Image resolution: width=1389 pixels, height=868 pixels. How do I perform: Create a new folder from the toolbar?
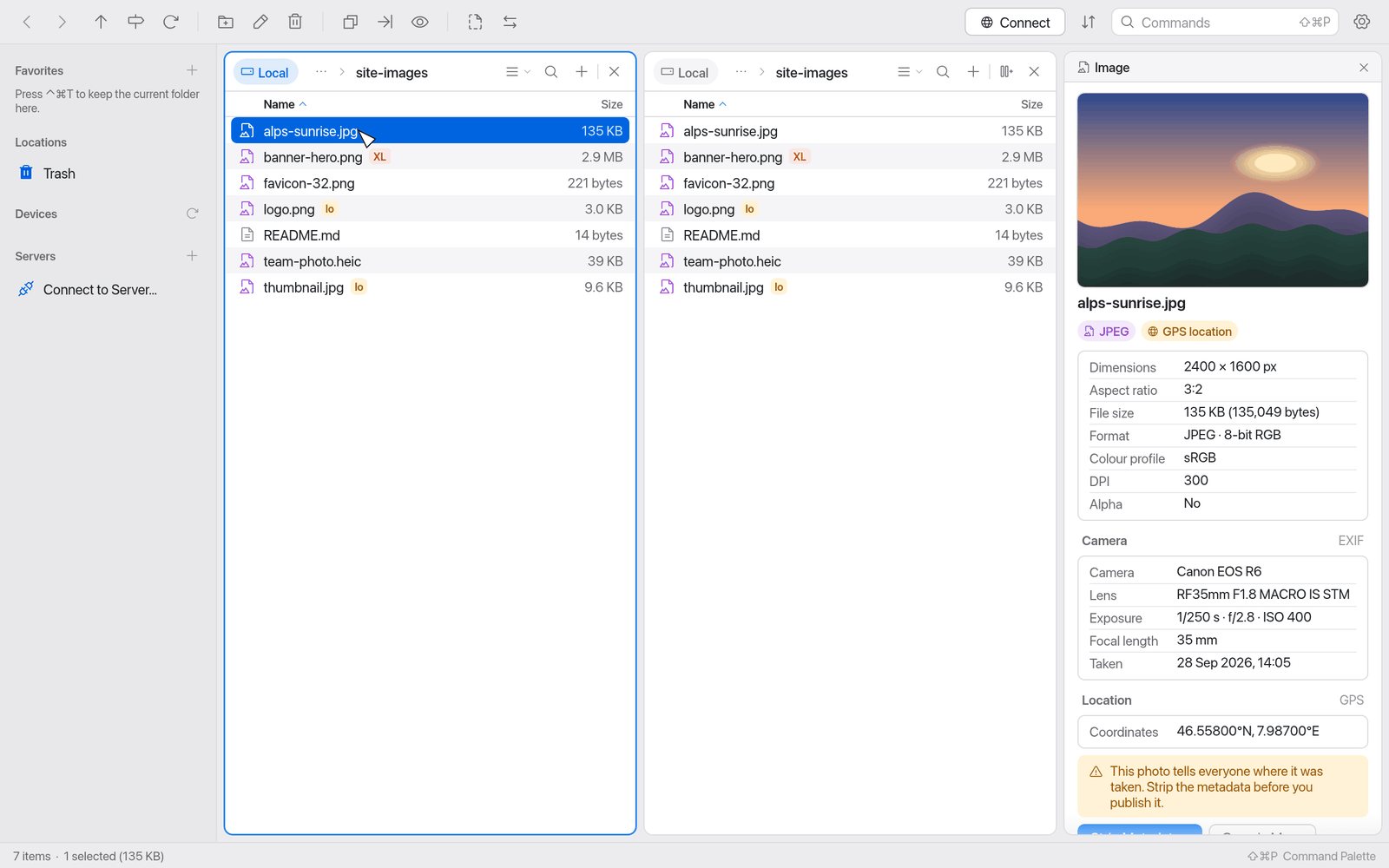click(226, 22)
